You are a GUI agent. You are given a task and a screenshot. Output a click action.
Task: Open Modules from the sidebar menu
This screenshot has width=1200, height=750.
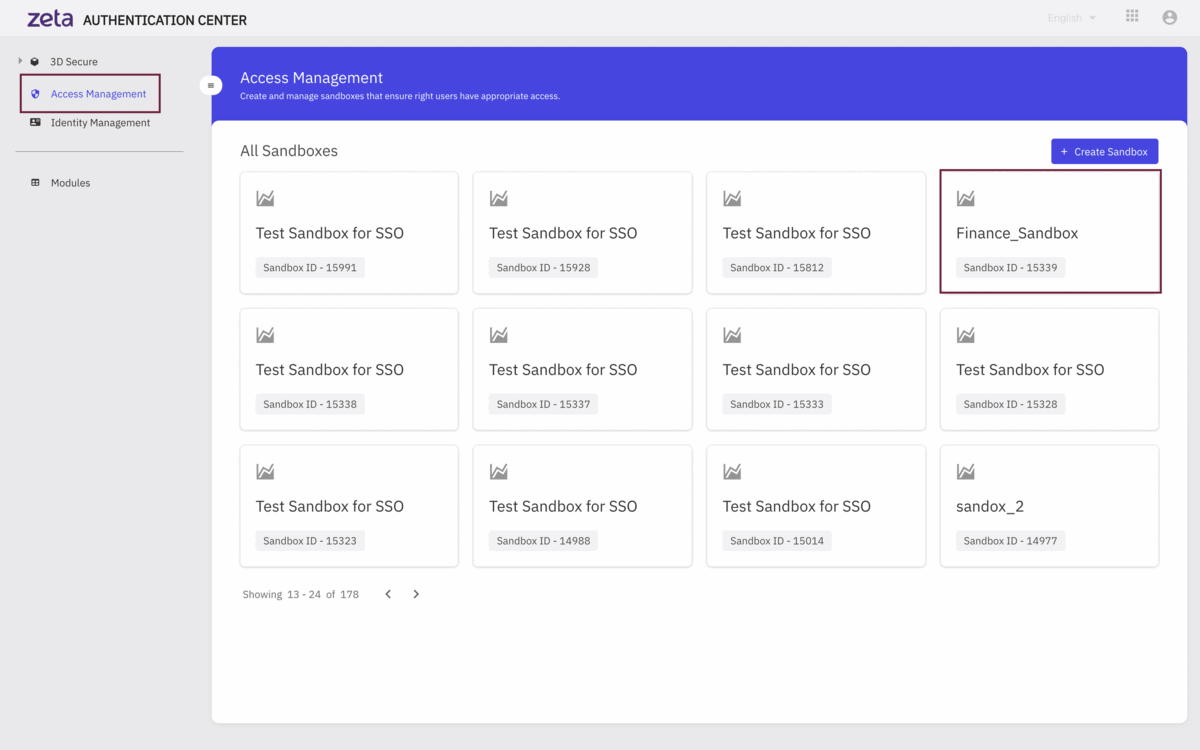point(70,183)
